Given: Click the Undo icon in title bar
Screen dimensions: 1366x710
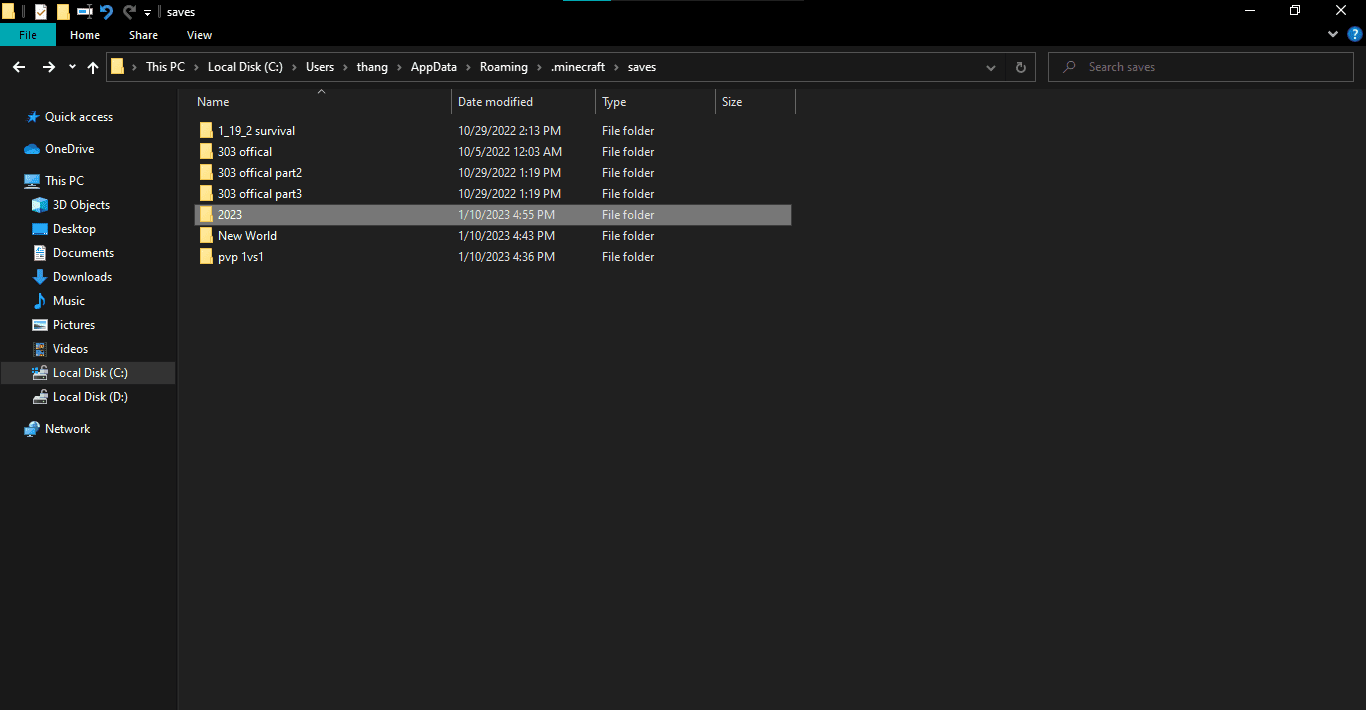Looking at the screenshot, I should (x=107, y=12).
